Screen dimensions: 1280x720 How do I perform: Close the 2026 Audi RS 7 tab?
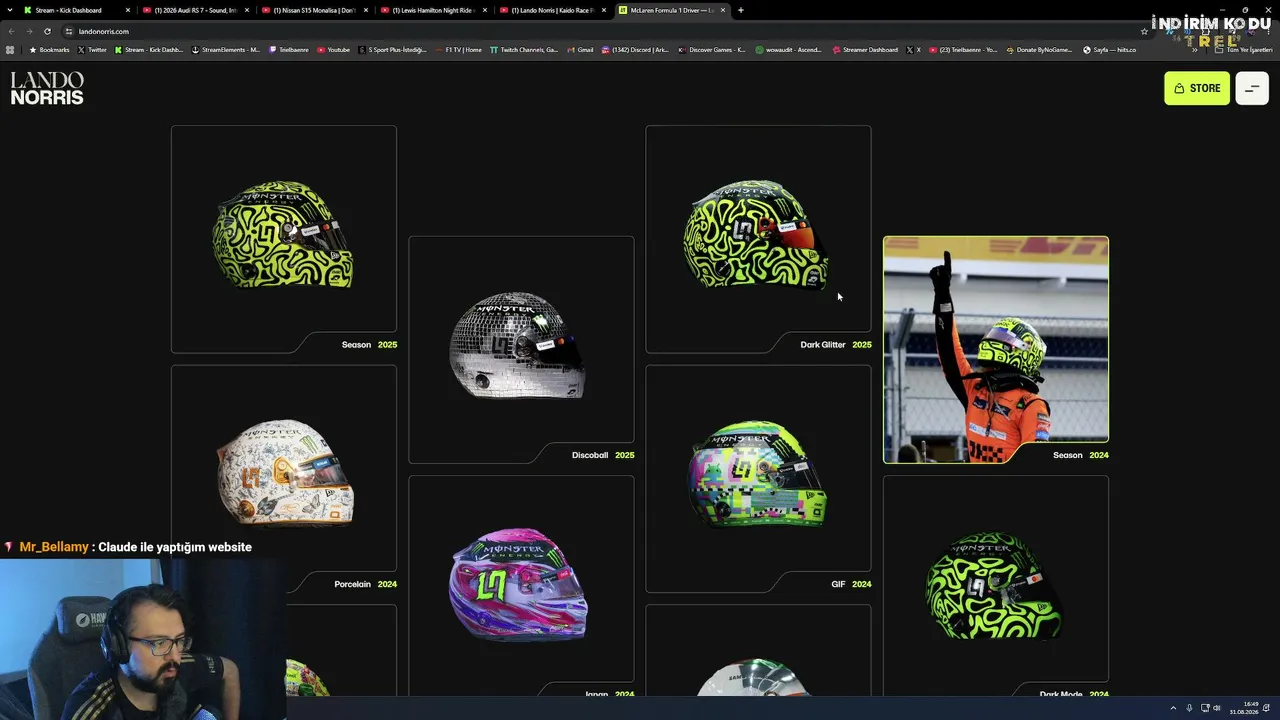[x=246, y=10]
